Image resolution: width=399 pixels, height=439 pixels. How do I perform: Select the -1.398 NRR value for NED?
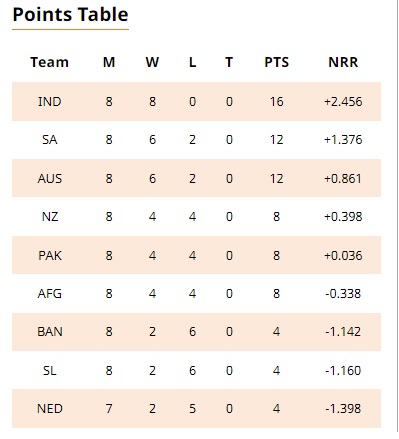(343, 409)
